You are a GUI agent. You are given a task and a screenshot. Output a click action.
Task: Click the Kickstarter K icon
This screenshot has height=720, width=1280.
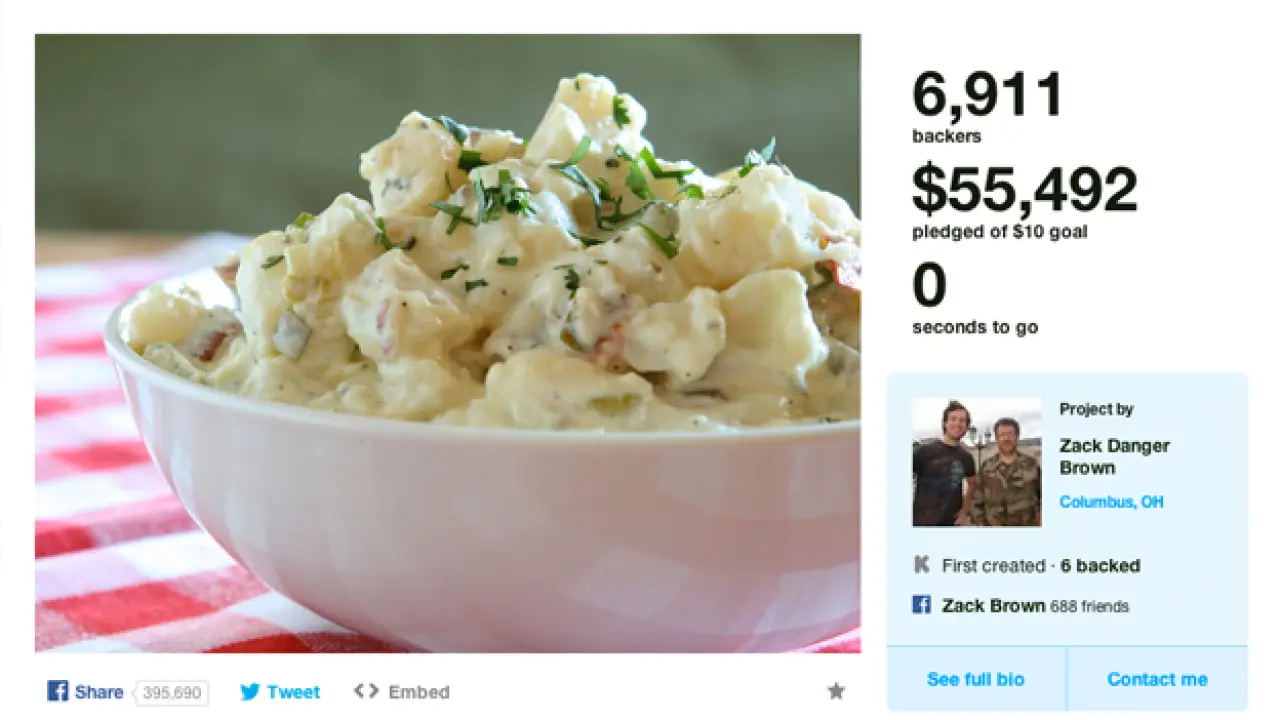point(922,565)
